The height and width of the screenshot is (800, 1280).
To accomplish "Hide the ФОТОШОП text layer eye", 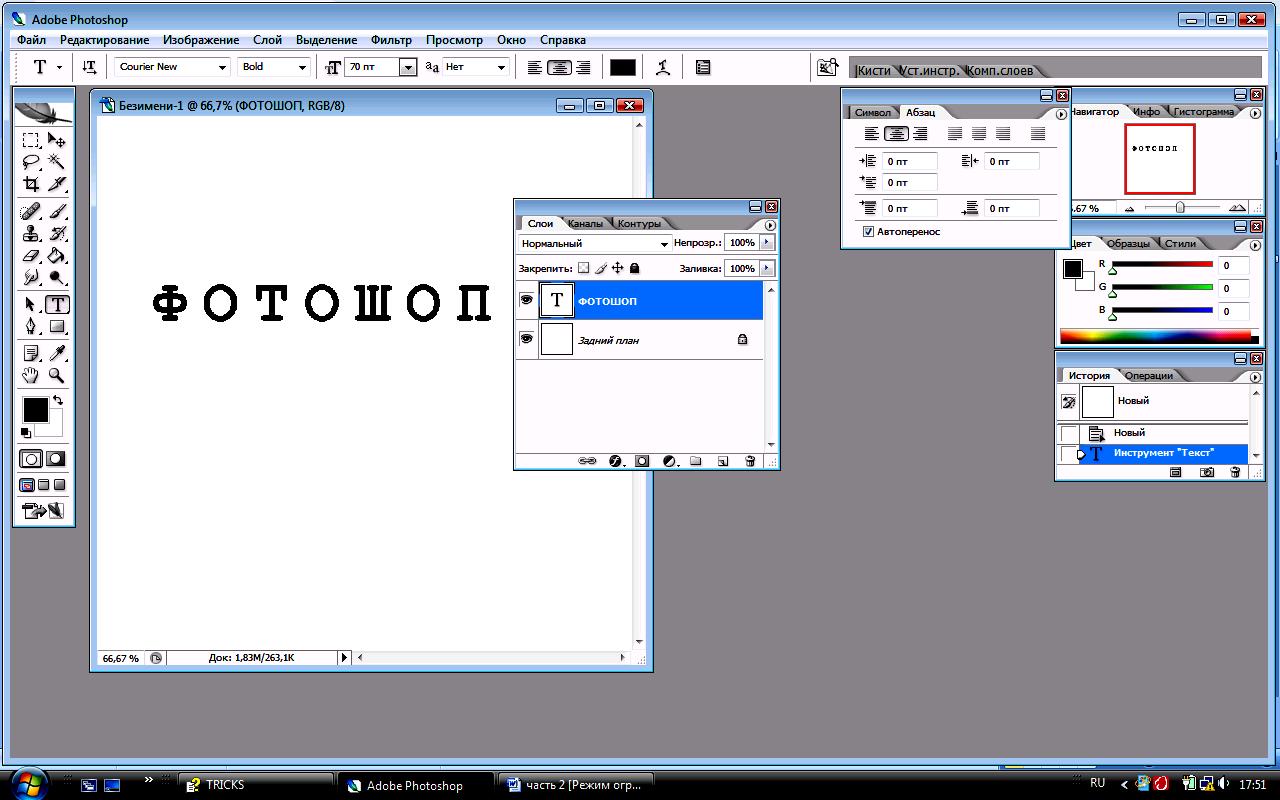I will 527,300.
